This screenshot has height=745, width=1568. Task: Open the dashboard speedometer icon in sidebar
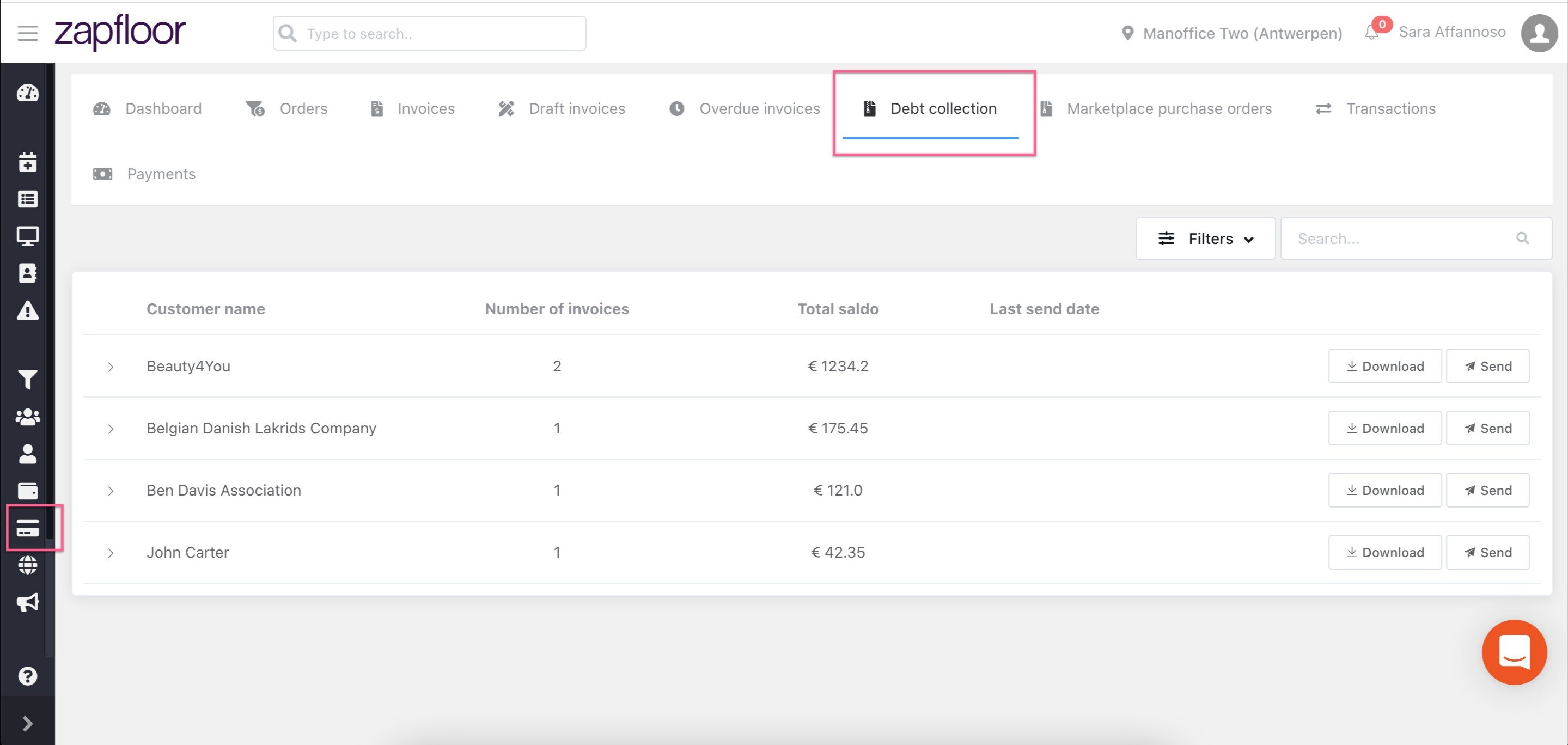[x=27, y=93]
